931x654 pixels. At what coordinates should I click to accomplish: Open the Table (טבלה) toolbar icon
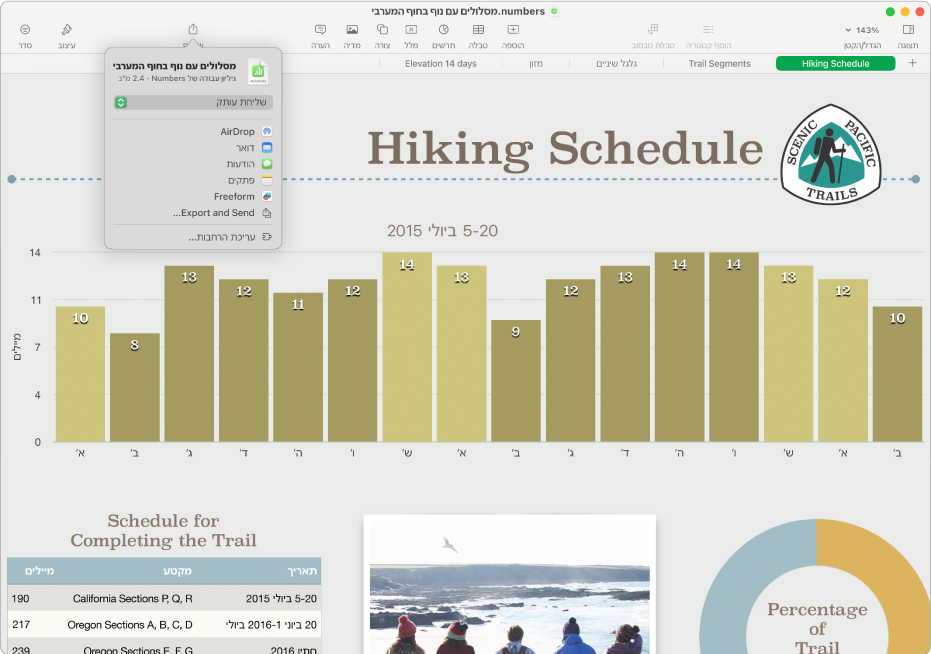[x=478, y=29]
